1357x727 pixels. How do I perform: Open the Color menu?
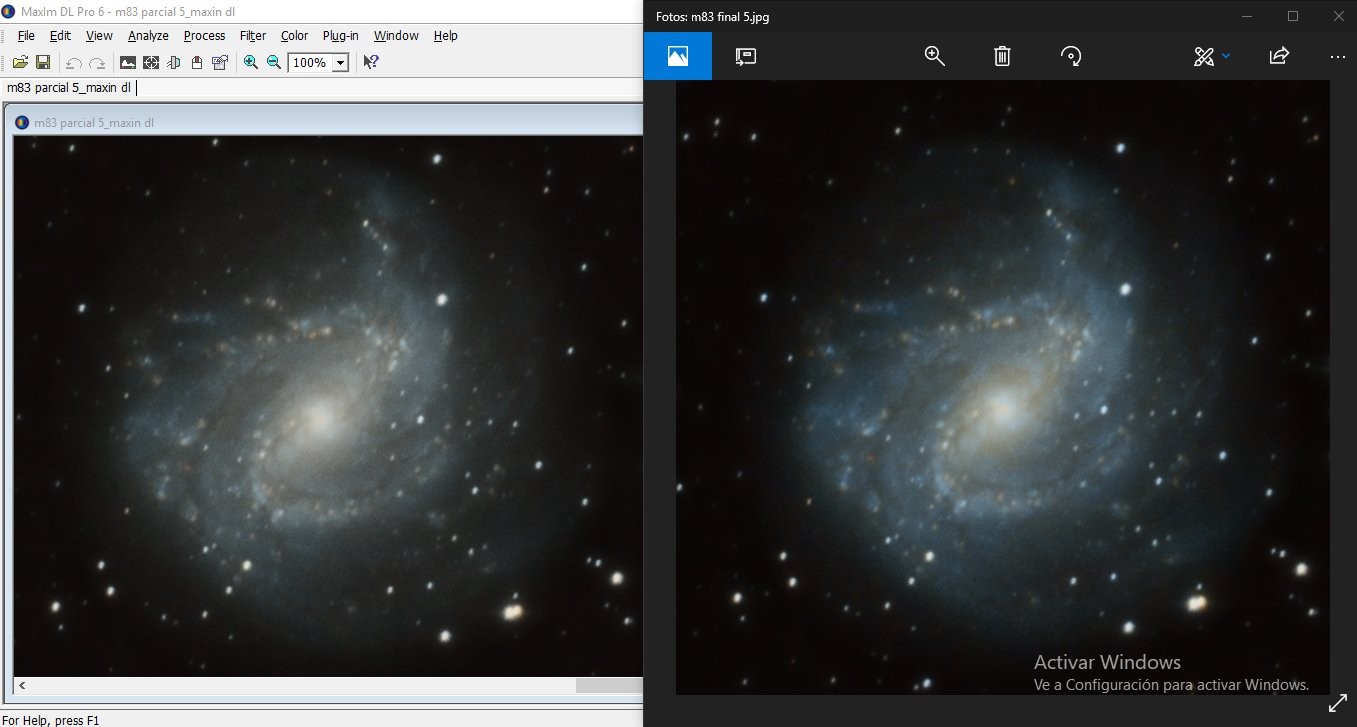coord(294,35)
